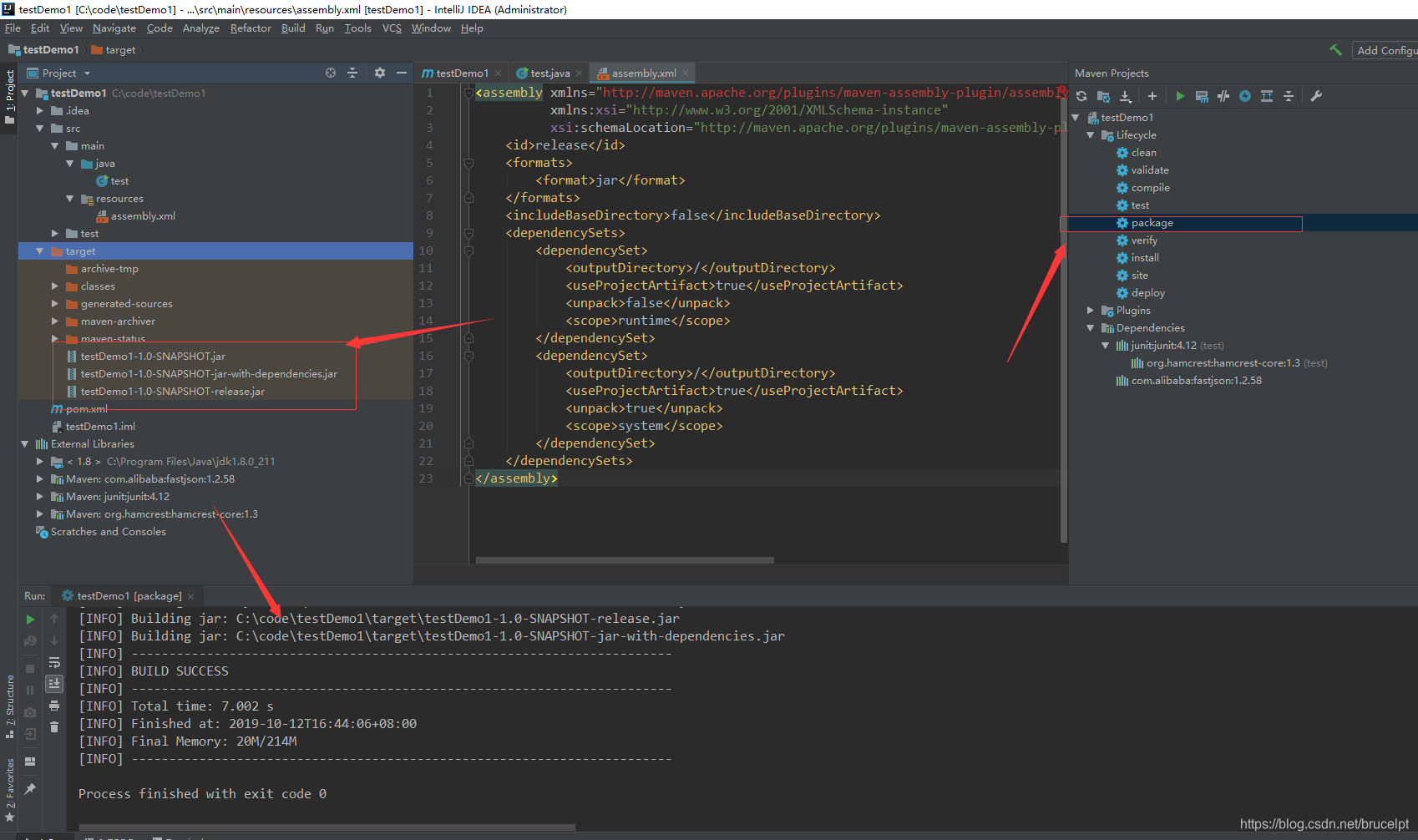Click the Exit icon in Run panel
The width and height of the screenshot is (1418, 840).
coord(30,734)
